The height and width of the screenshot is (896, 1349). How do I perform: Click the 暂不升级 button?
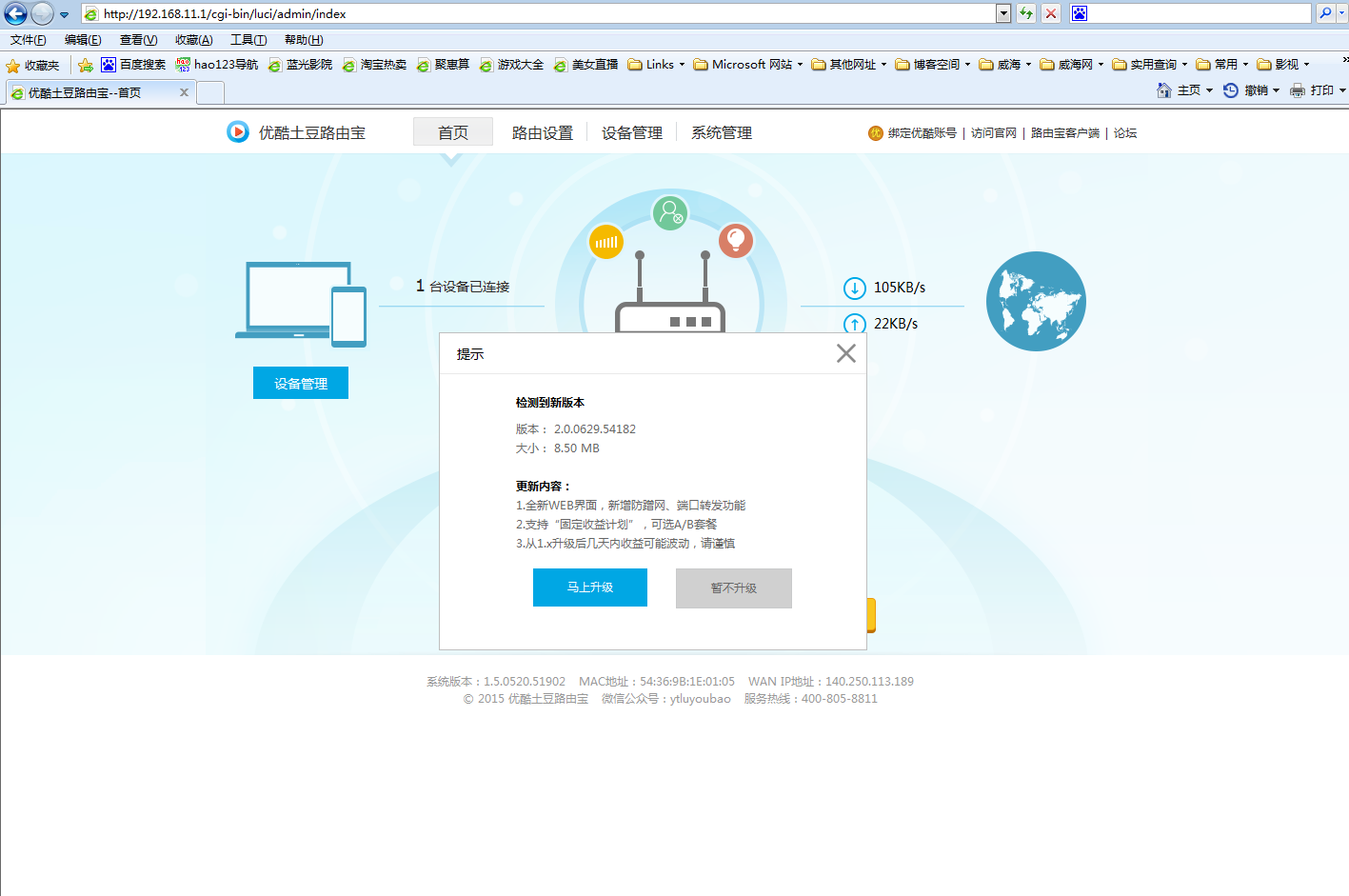click(x=734, y=588)
